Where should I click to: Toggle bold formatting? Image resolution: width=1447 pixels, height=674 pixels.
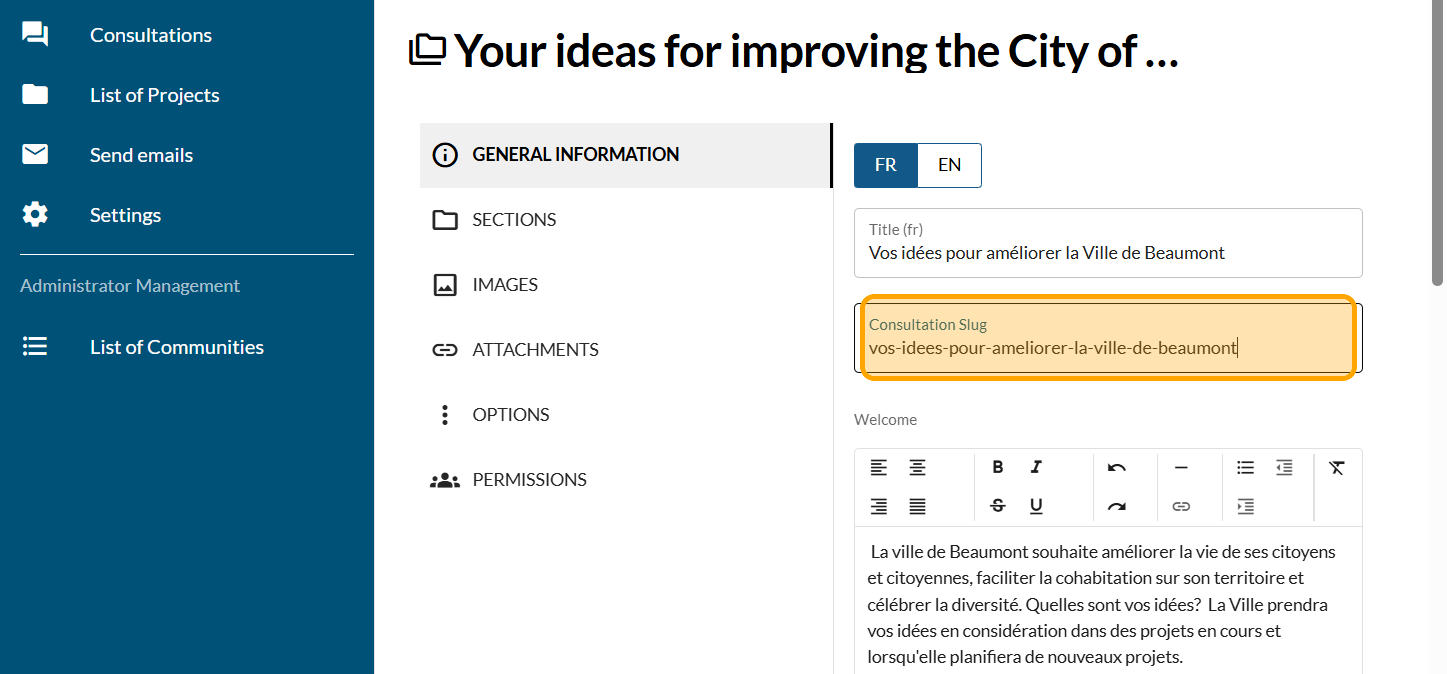pyautogui.click(x=997, y=468)
